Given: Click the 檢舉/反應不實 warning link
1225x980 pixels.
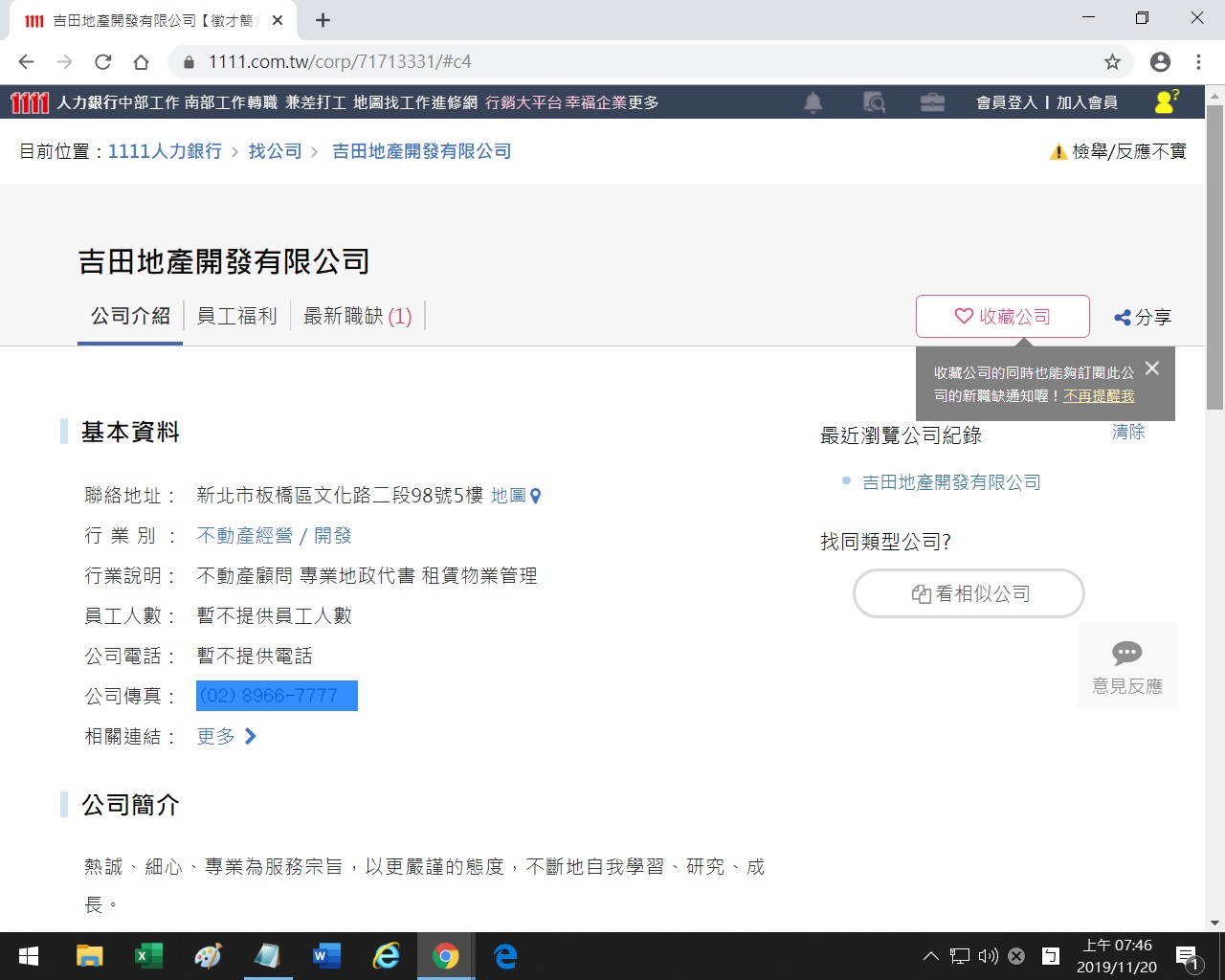Looking at the screenshot, I should pos(1118,152).
